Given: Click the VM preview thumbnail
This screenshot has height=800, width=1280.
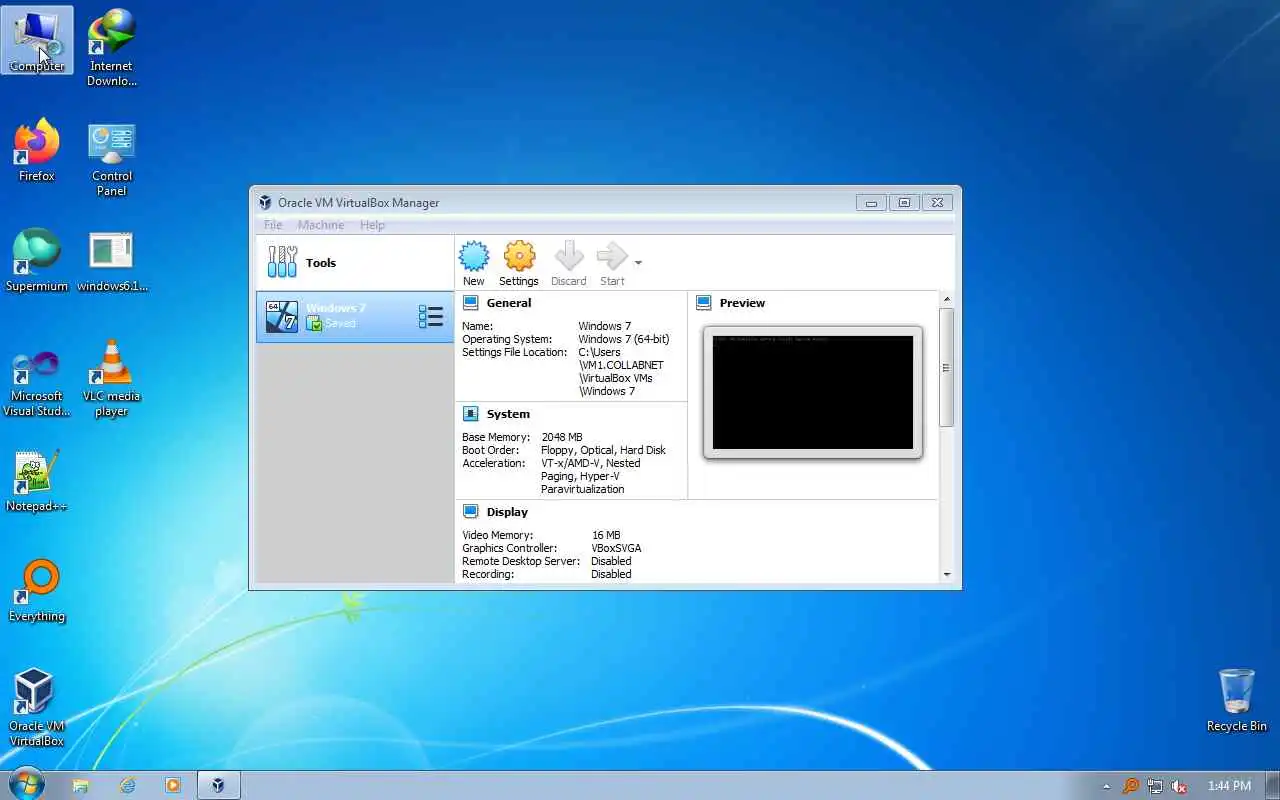Looking at the screenshot, I should click(x=813, y=392).
